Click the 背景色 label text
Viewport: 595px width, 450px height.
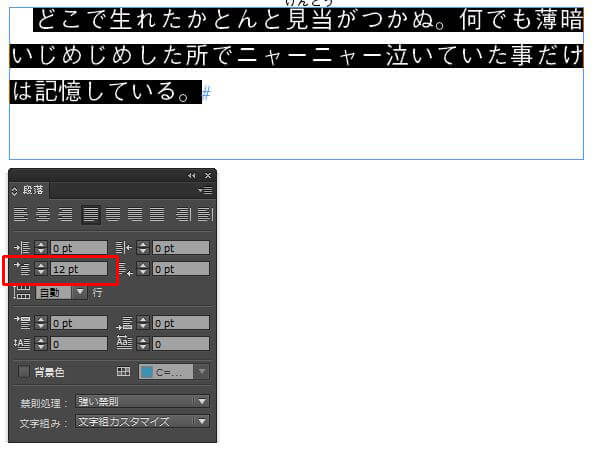coord(49,372)
